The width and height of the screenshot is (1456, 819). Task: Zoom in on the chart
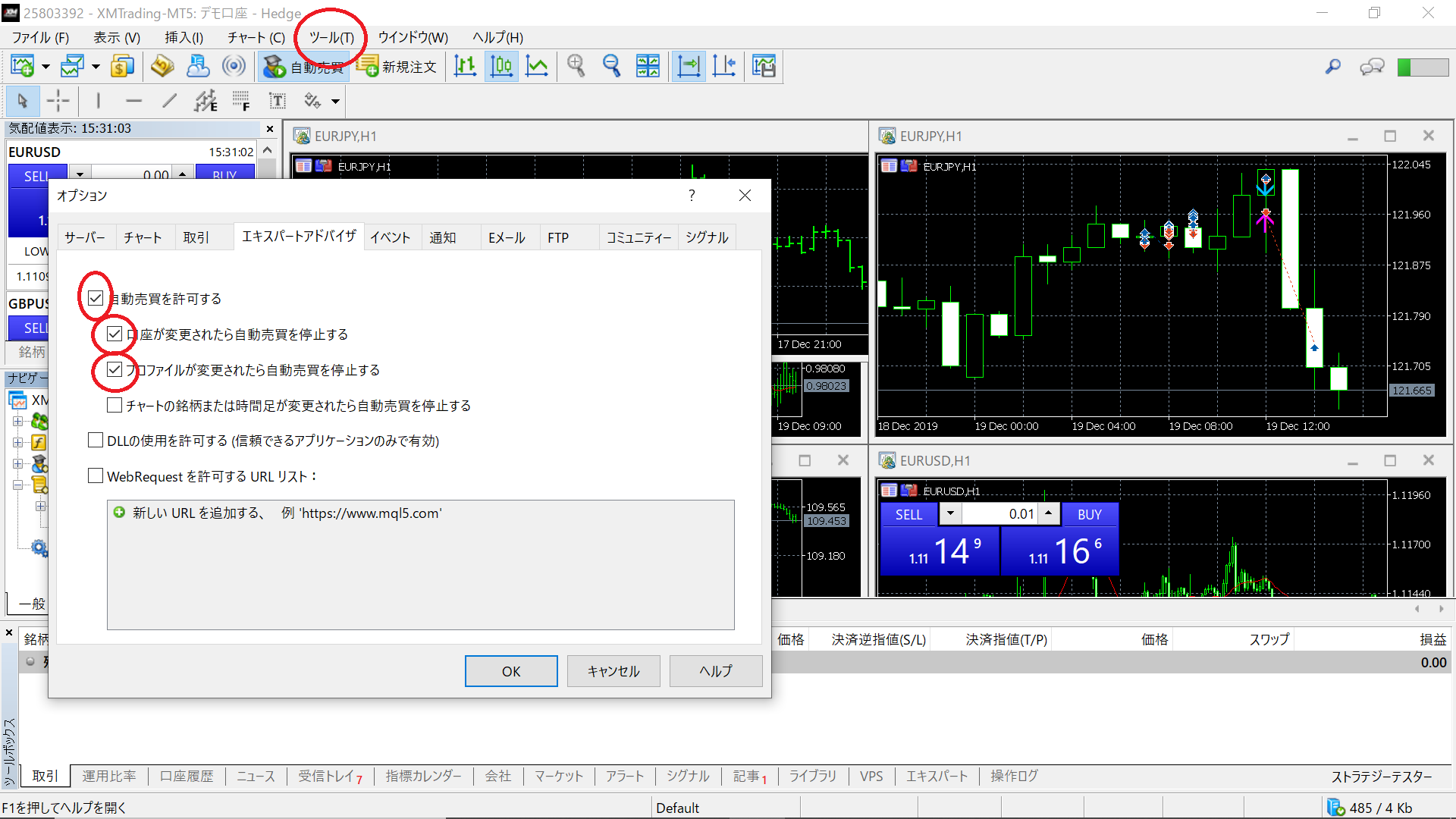576,67
